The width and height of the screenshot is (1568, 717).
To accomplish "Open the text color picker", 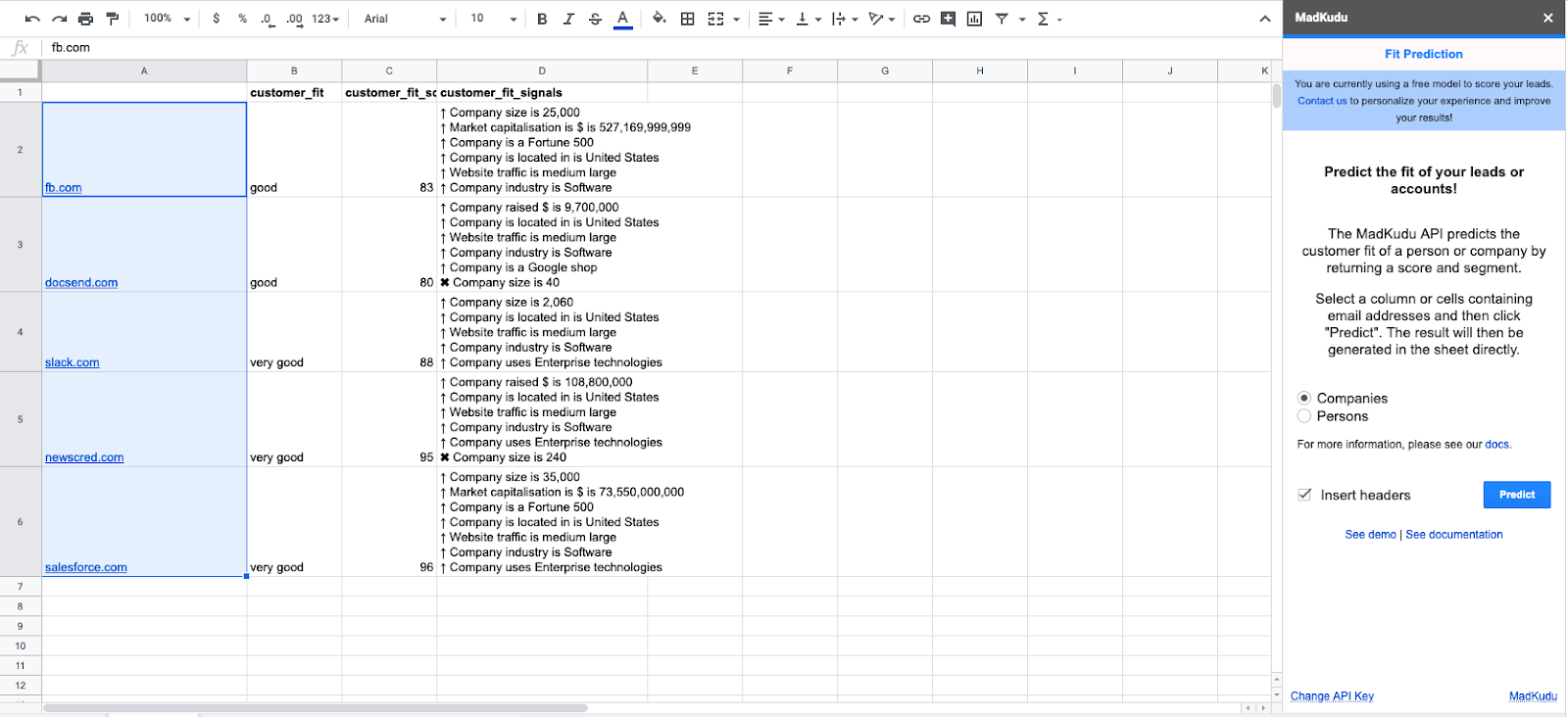I will point(622,19).
